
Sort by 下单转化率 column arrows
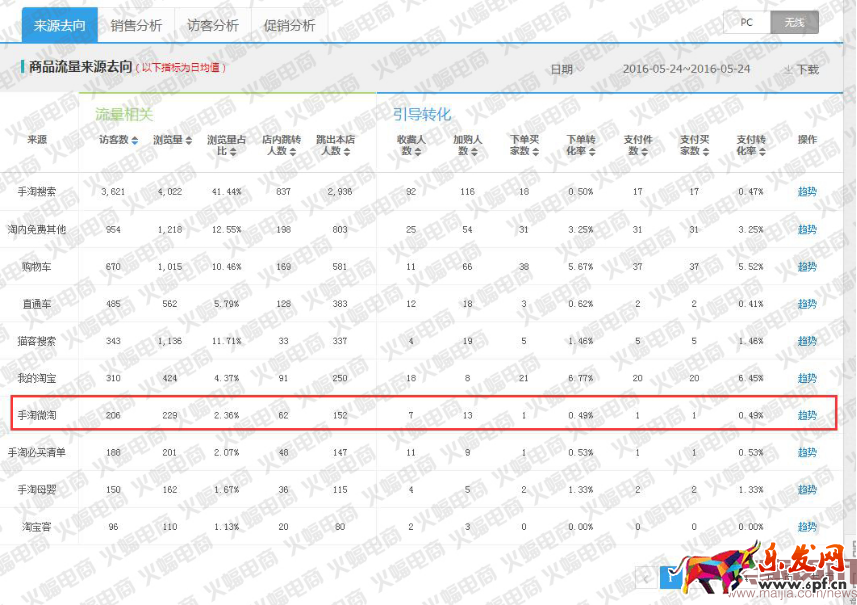592,151
